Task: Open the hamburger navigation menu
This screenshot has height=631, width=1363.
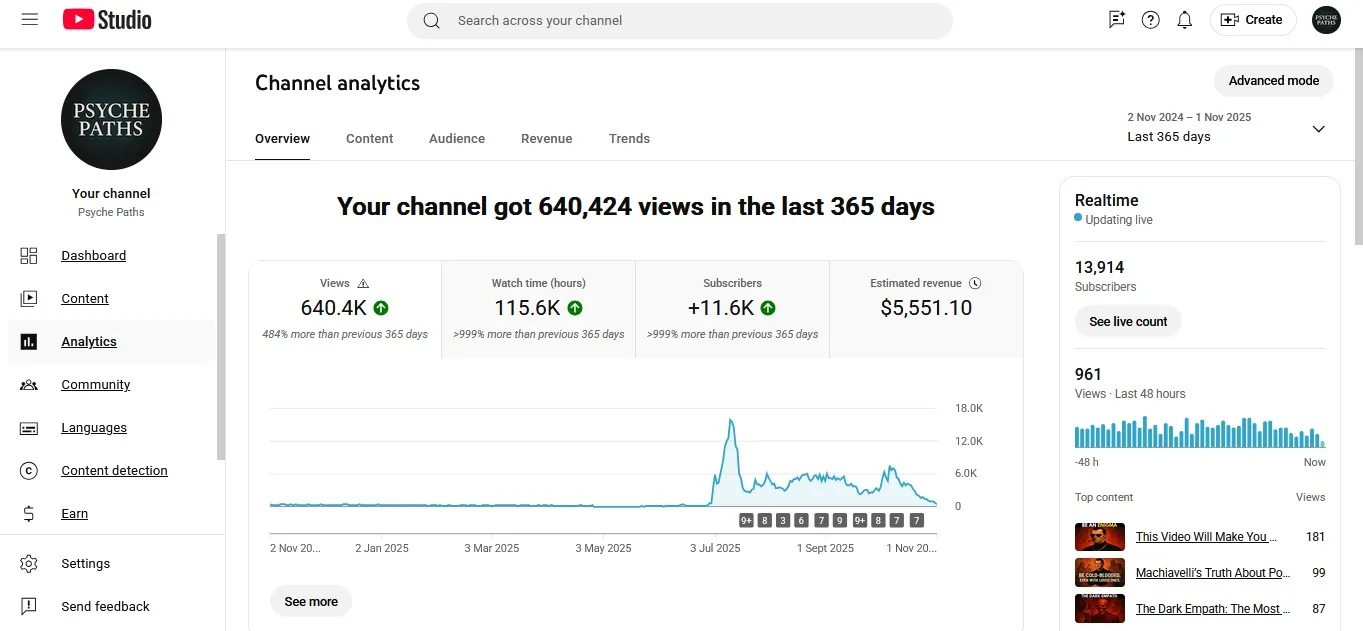Action: point(29,20)
